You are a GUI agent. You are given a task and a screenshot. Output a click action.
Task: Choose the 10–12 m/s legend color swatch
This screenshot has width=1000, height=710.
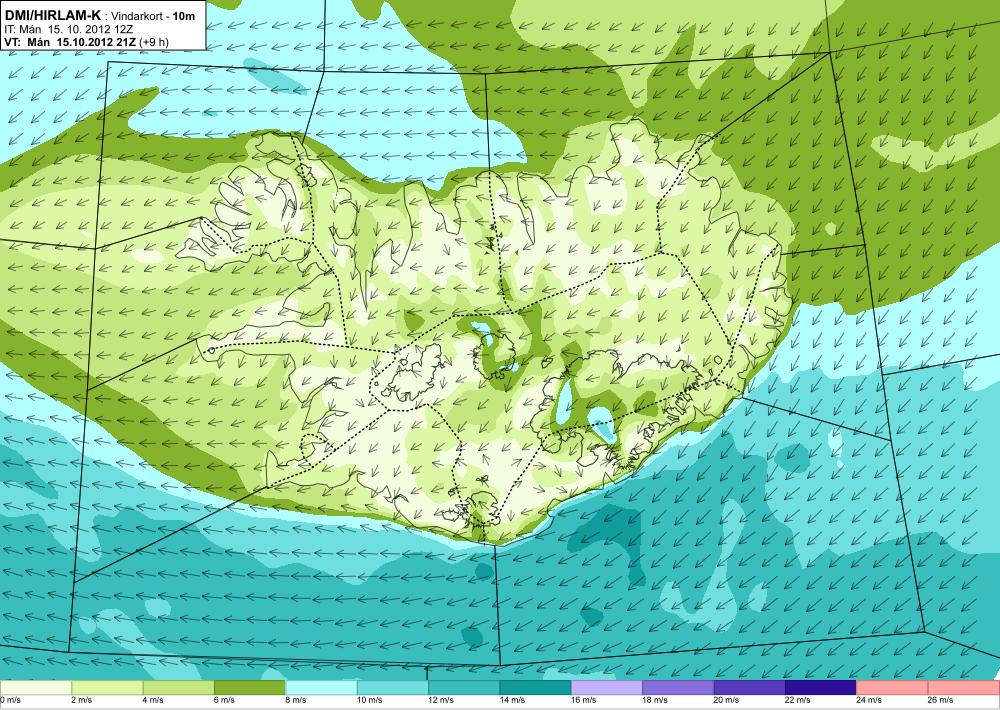[393, 688]
